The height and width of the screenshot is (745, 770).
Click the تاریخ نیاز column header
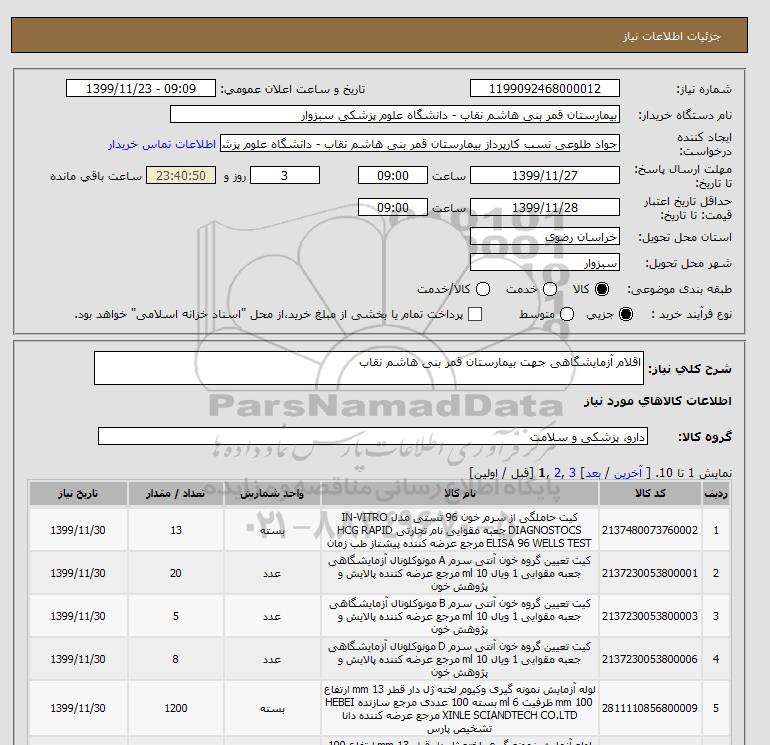(x=78, y=494)
